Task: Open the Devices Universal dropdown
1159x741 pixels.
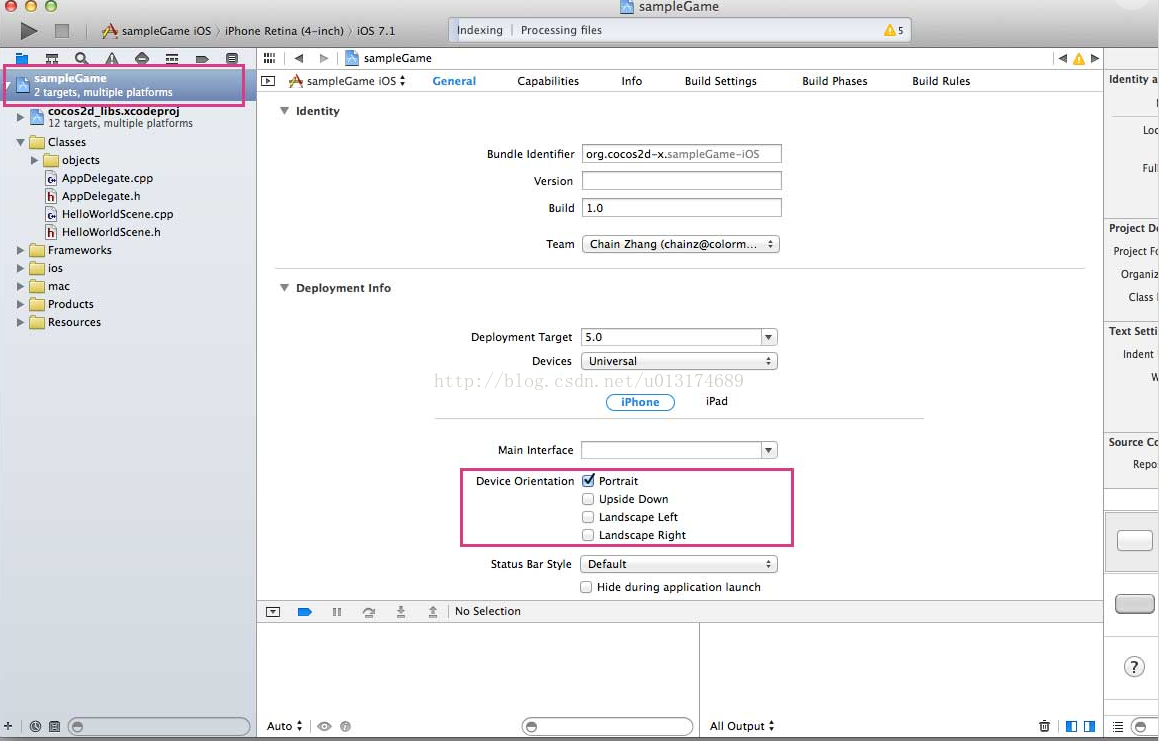Action: (679, 361)
